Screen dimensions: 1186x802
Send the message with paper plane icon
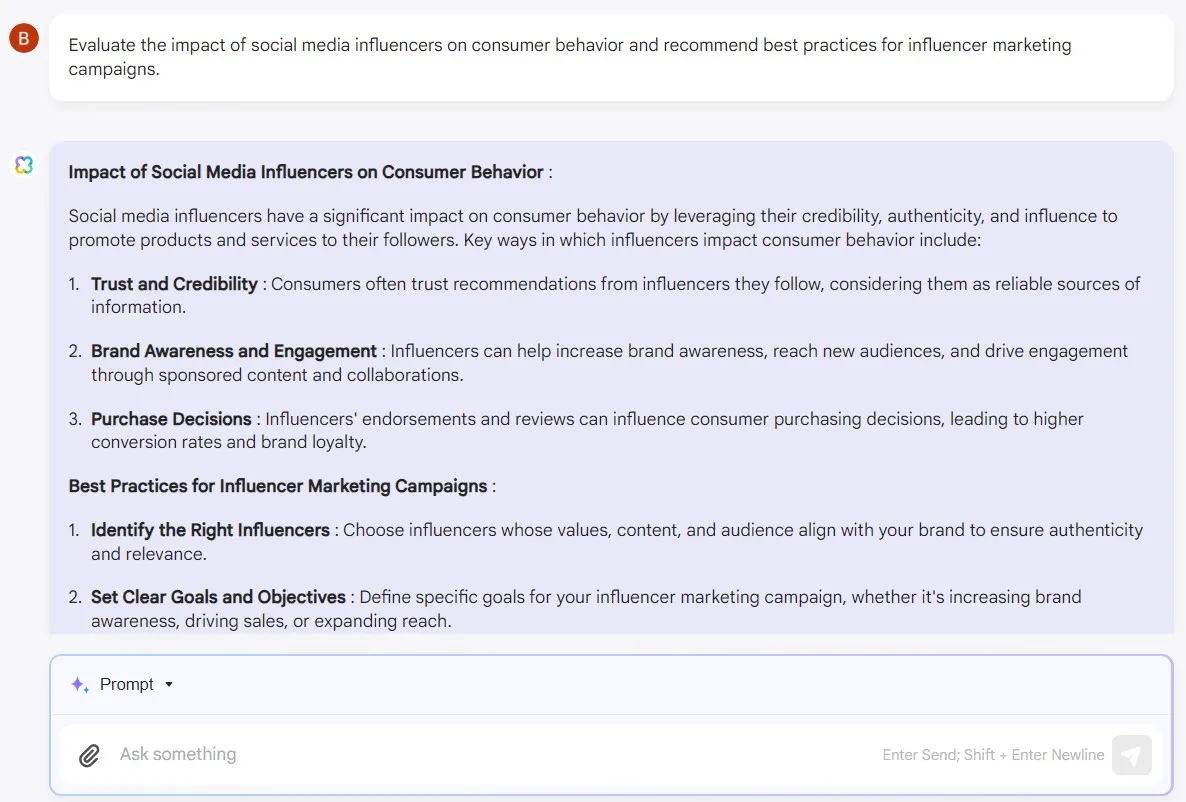[x=1131, y=755]
